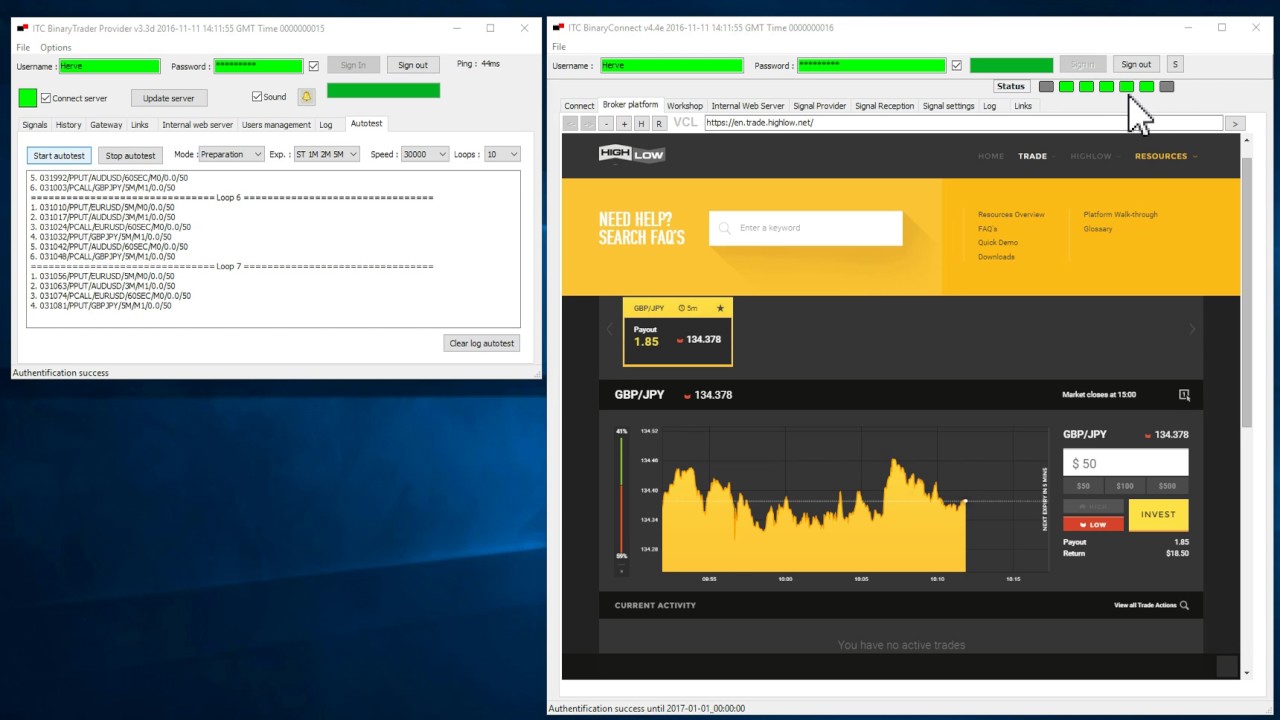Click the ITC BinaryConnect title bar icon
Image resolution: width=1280 pixels, height=720 pixels.
pyautogui.click(x=557, y=28)
